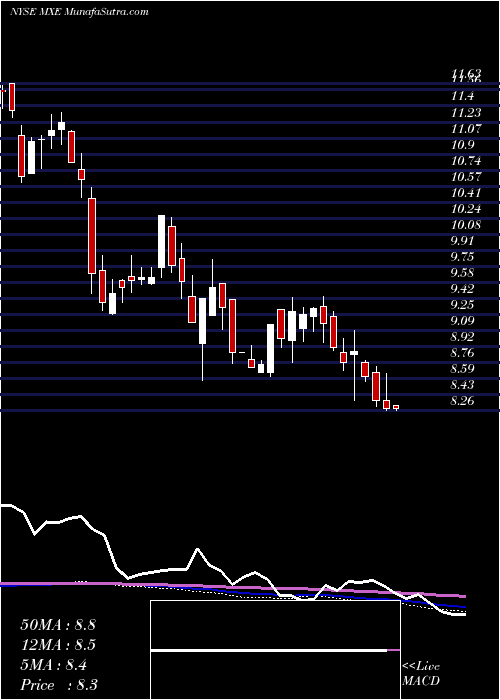Click the 8.43 price axis label
This screenshot has width=500, height=700.
click(462, 385)
